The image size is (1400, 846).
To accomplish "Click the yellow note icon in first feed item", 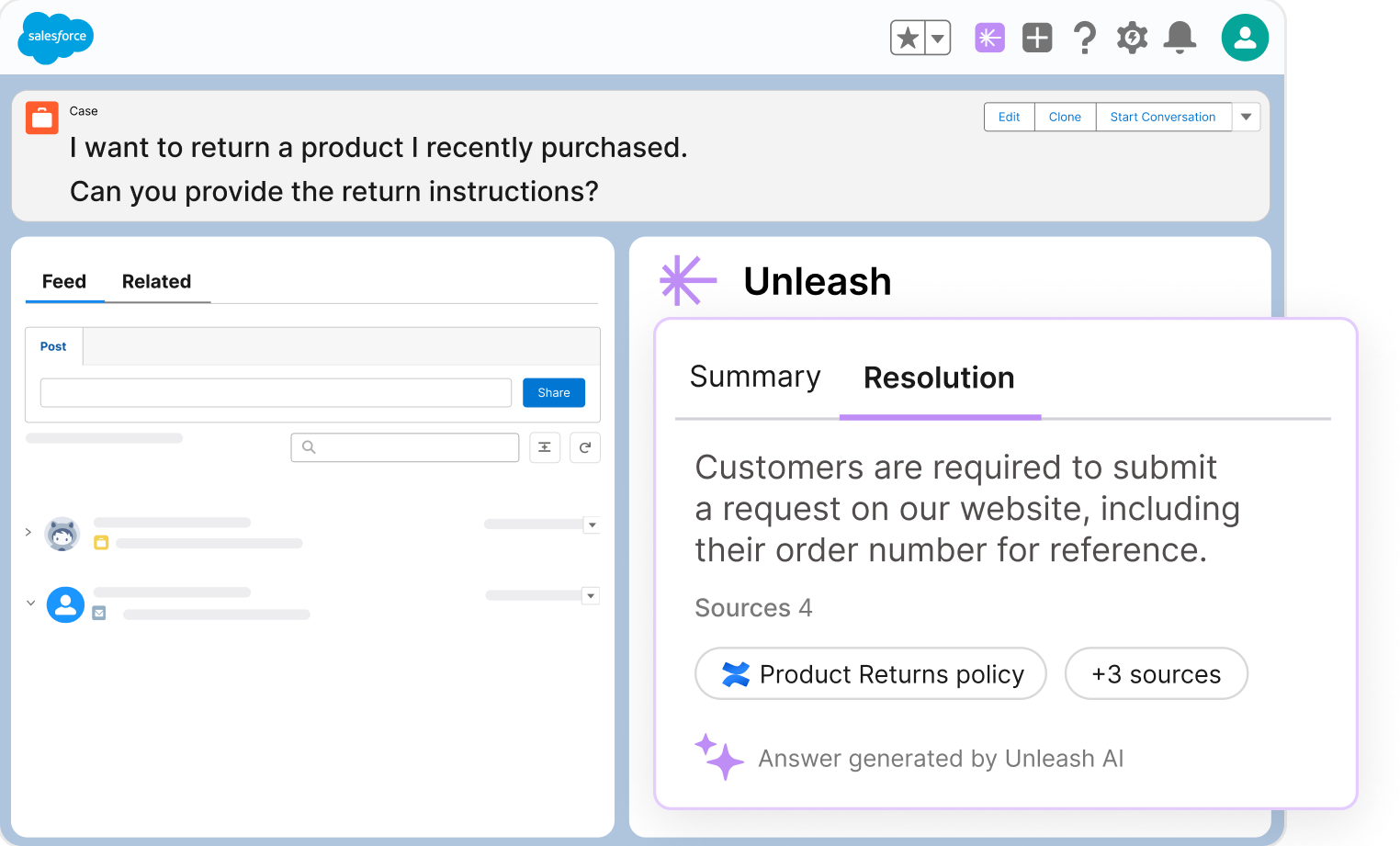I will [x=101, y=543].
